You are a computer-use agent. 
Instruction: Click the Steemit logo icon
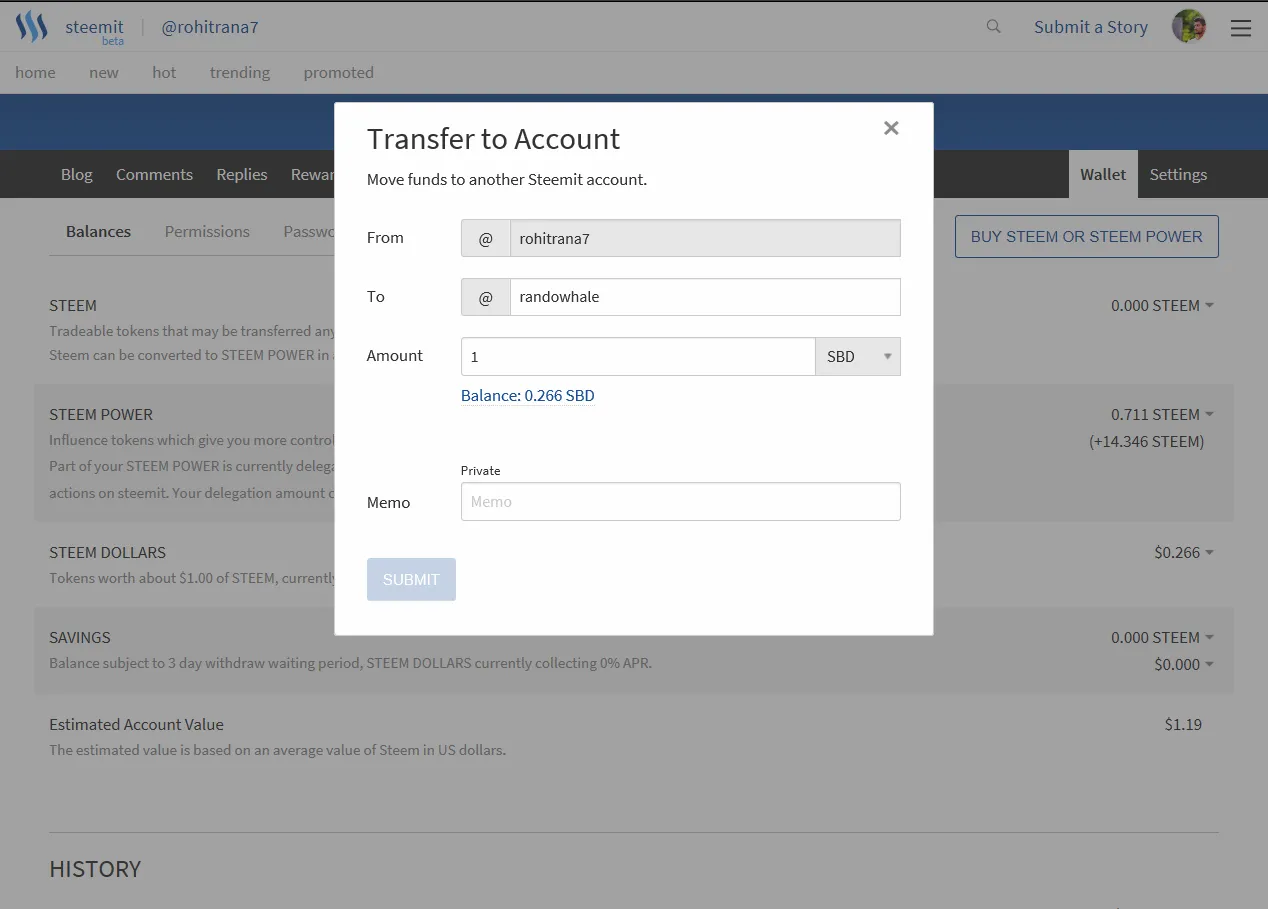(31, 27)
